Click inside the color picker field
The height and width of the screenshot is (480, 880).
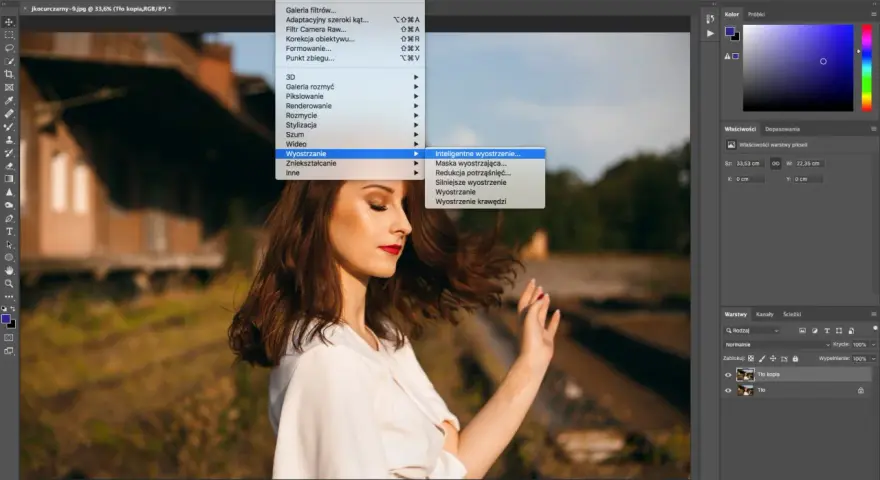pyautogui.click(x=798, y=67)
